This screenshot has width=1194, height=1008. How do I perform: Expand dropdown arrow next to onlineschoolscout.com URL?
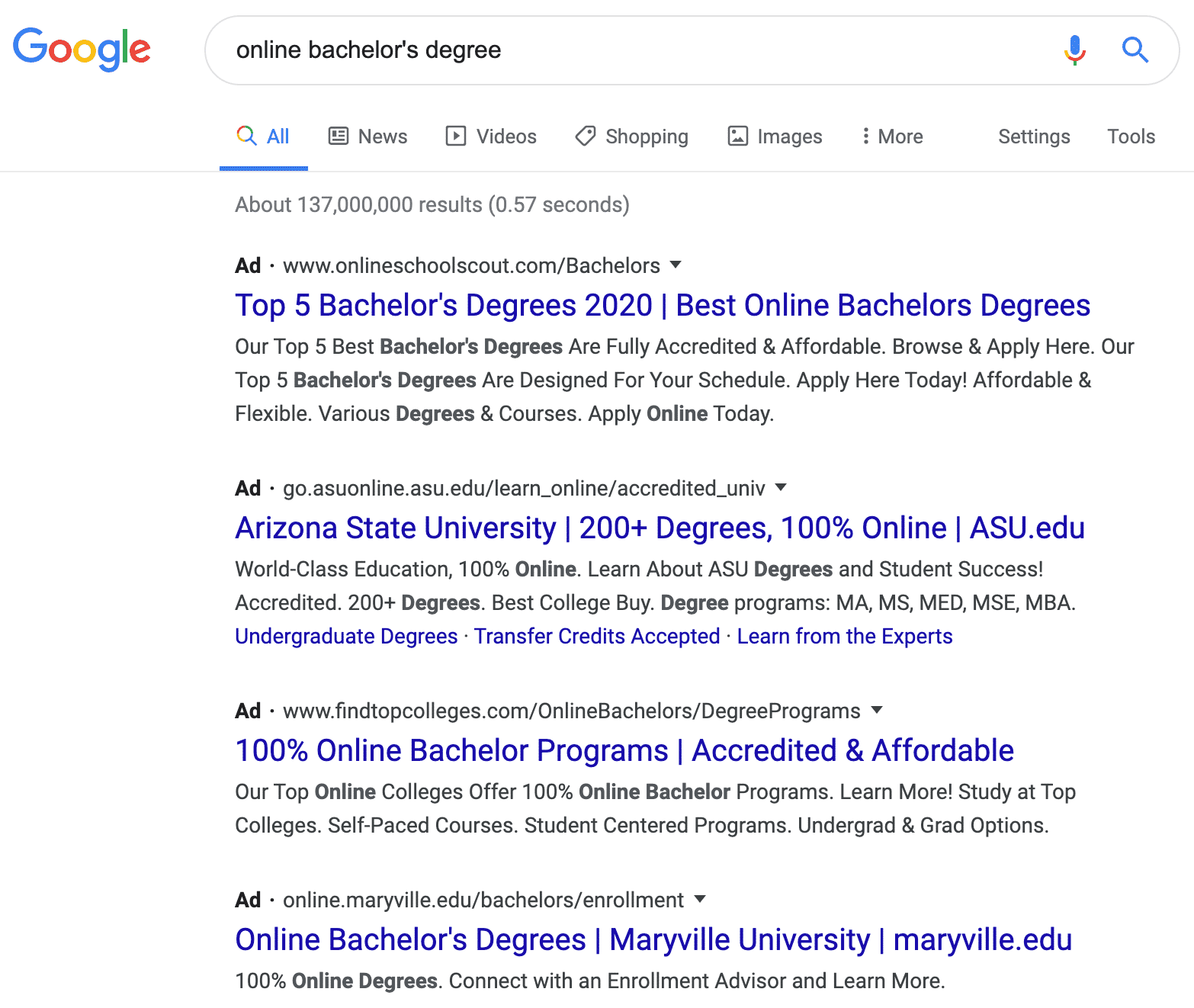[x=676, y=265]
